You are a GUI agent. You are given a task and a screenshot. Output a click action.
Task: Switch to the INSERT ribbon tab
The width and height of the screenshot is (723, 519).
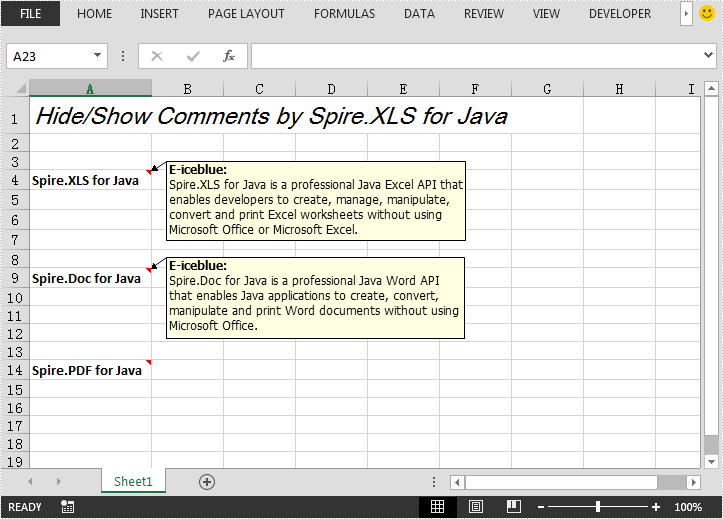click(159, 14)
